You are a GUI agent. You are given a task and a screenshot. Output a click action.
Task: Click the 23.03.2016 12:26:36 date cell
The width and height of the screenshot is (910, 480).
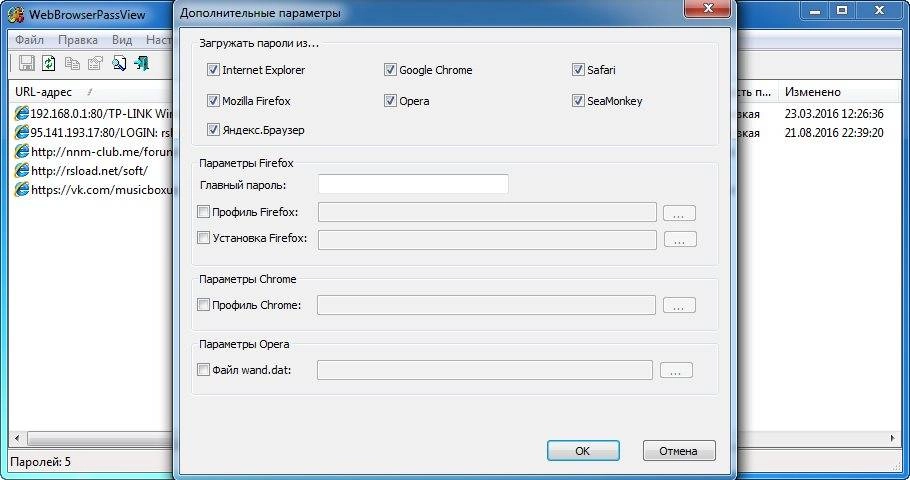tap(834, 113)
